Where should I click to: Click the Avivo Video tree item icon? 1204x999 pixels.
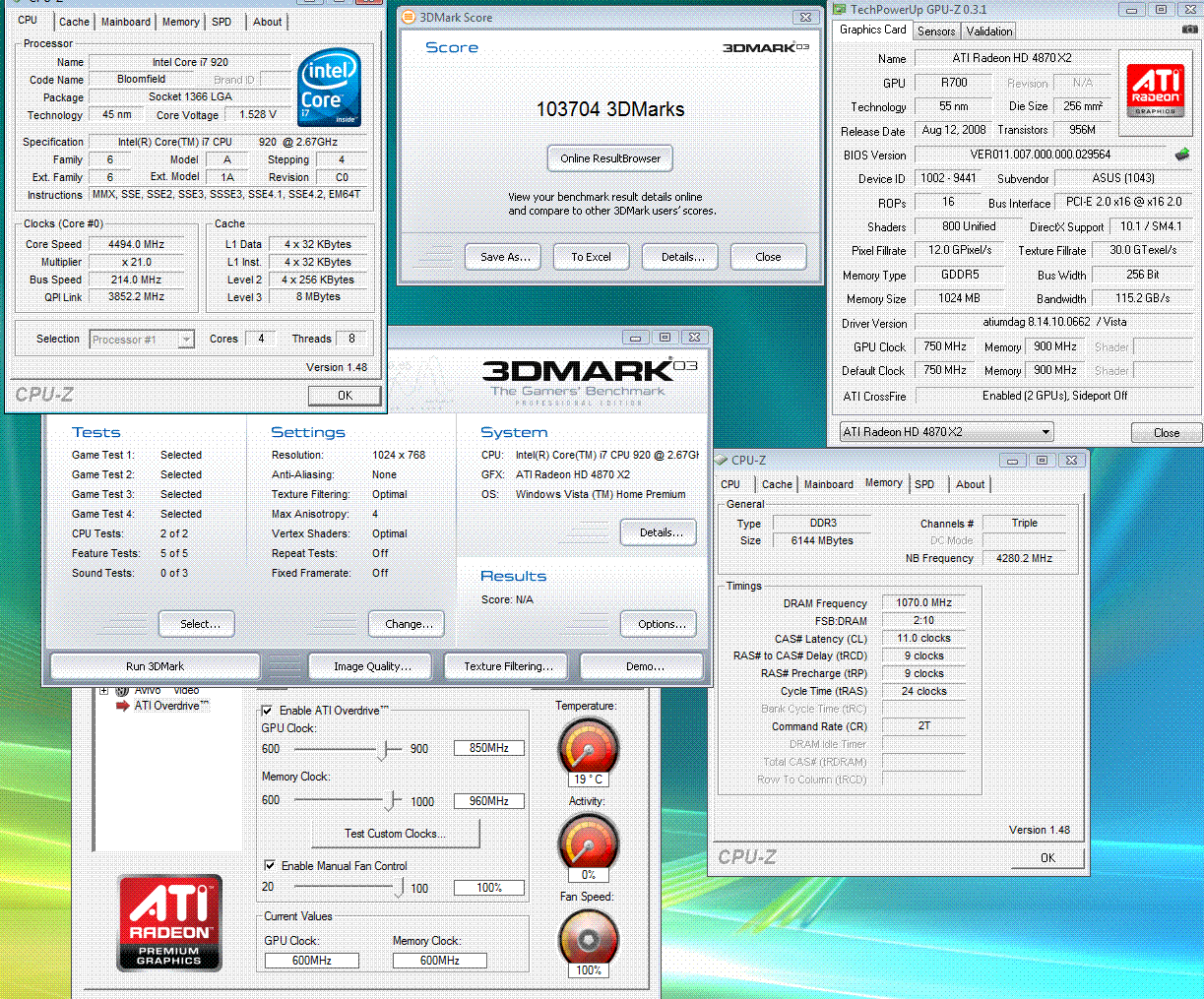(123, 690)
